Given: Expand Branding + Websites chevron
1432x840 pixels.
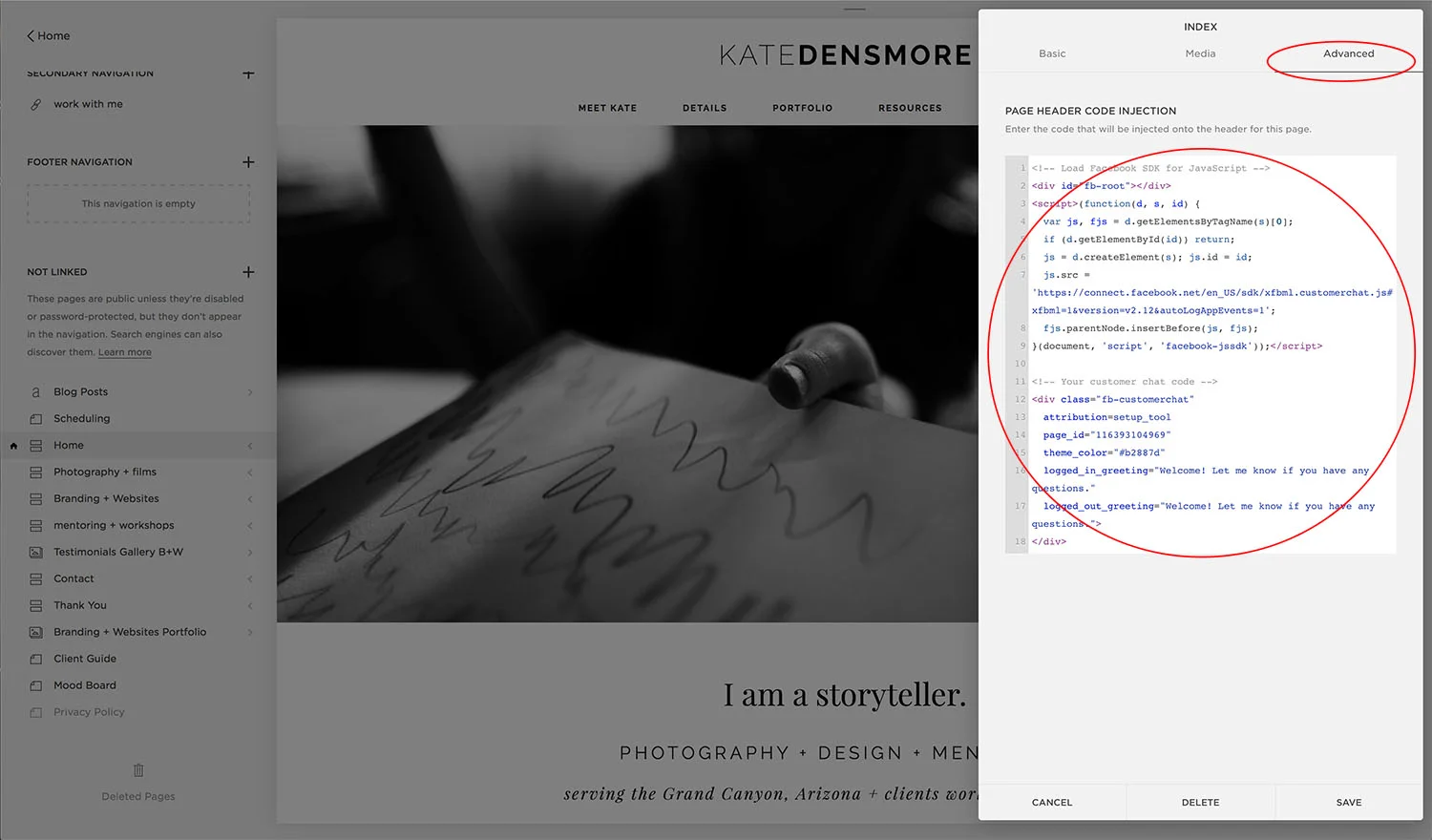Looking at the screenshot, I should click(250, 499).
